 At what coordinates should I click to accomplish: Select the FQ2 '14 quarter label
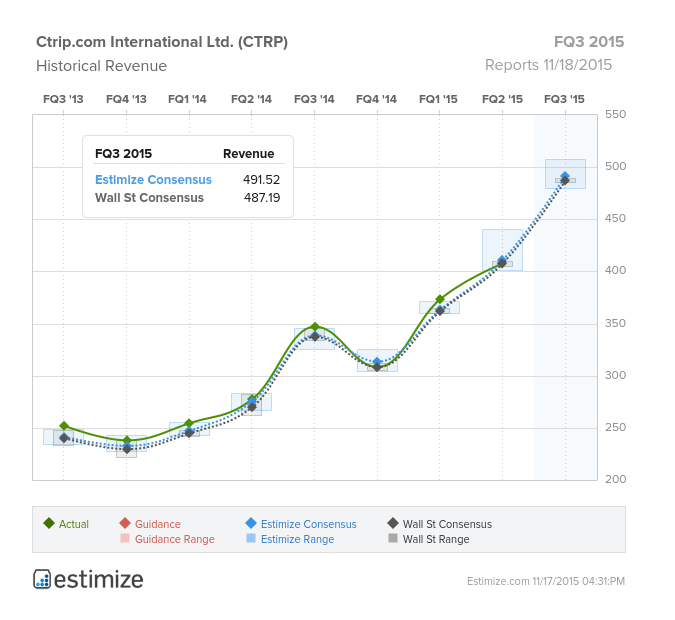click(251, 99)
